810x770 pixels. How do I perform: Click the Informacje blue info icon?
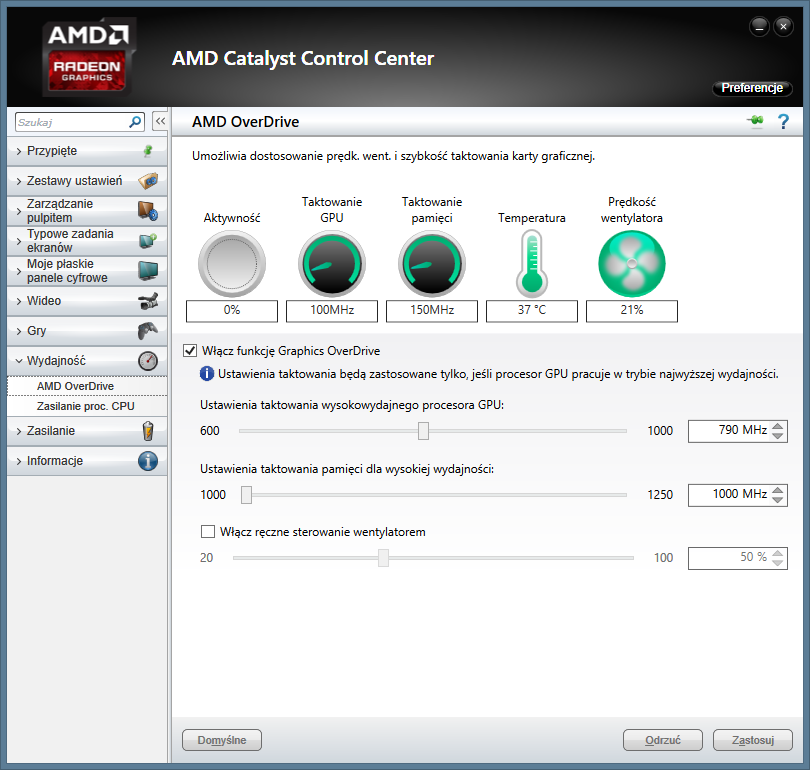[x=148, y=461]
